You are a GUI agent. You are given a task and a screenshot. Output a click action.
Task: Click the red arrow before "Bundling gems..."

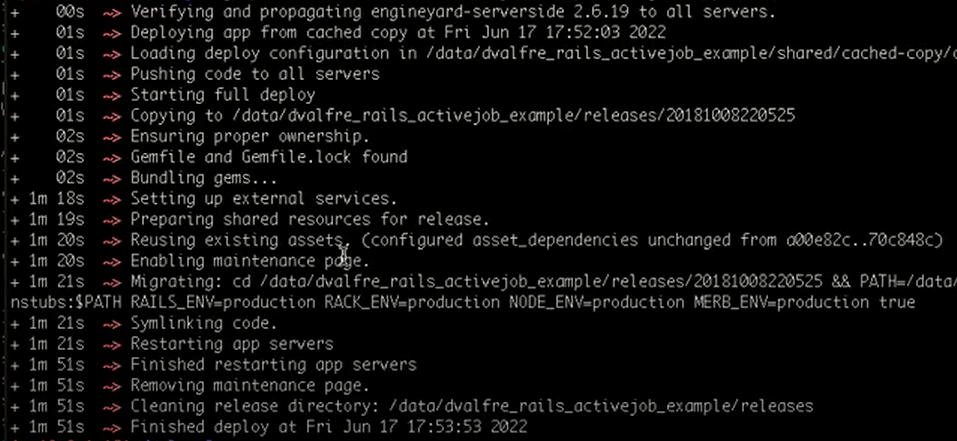coord(113,178)
